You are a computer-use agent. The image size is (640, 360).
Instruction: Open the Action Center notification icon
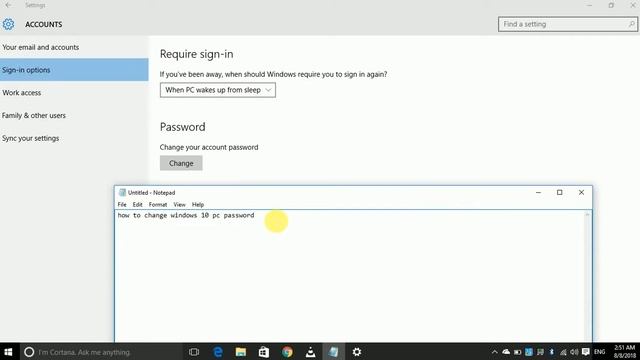tap(586, 352)
